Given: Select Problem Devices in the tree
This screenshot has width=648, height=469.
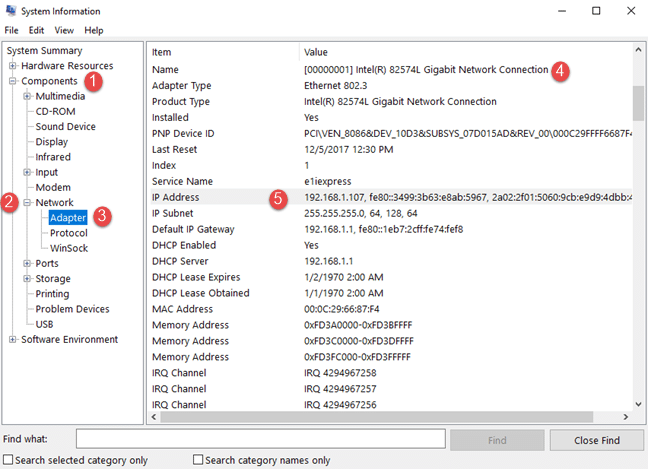Looking at the screenshot, I should click(72, 309).
